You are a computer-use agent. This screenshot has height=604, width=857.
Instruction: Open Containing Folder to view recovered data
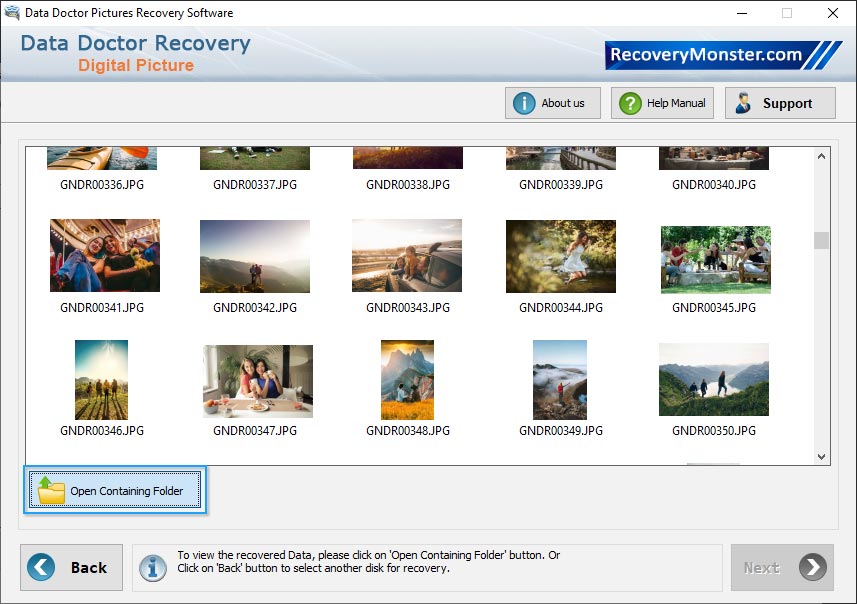(x=115, y=490)
